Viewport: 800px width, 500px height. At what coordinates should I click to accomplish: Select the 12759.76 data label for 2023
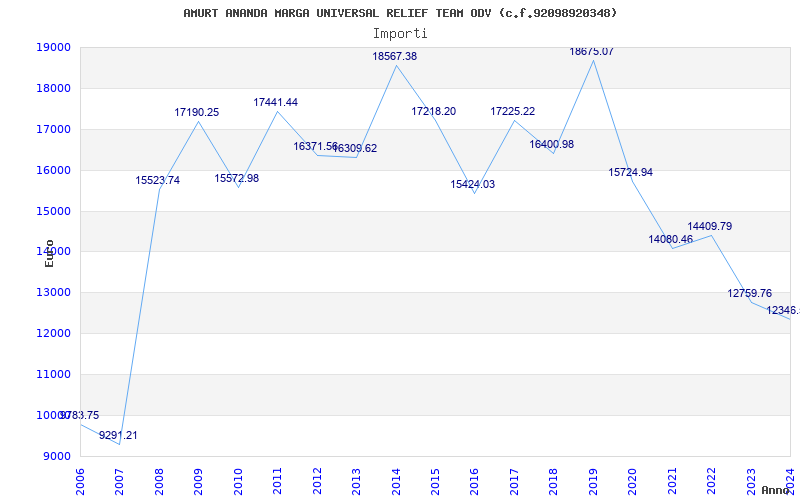coord(750,293)
